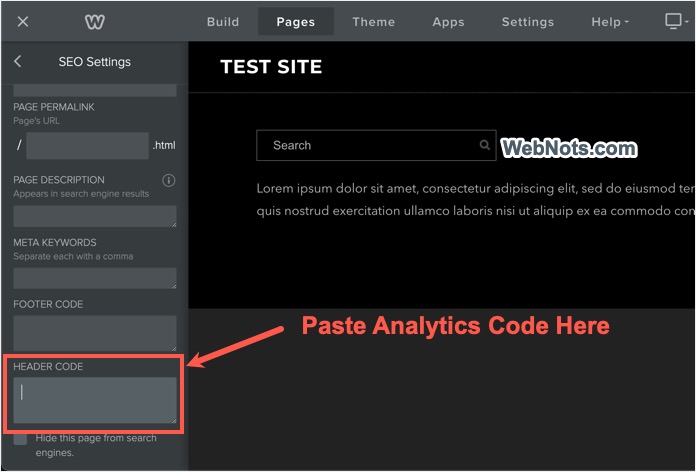Open the Theme tab
This screenshot has width=696, height=472.
click(374, 22)
